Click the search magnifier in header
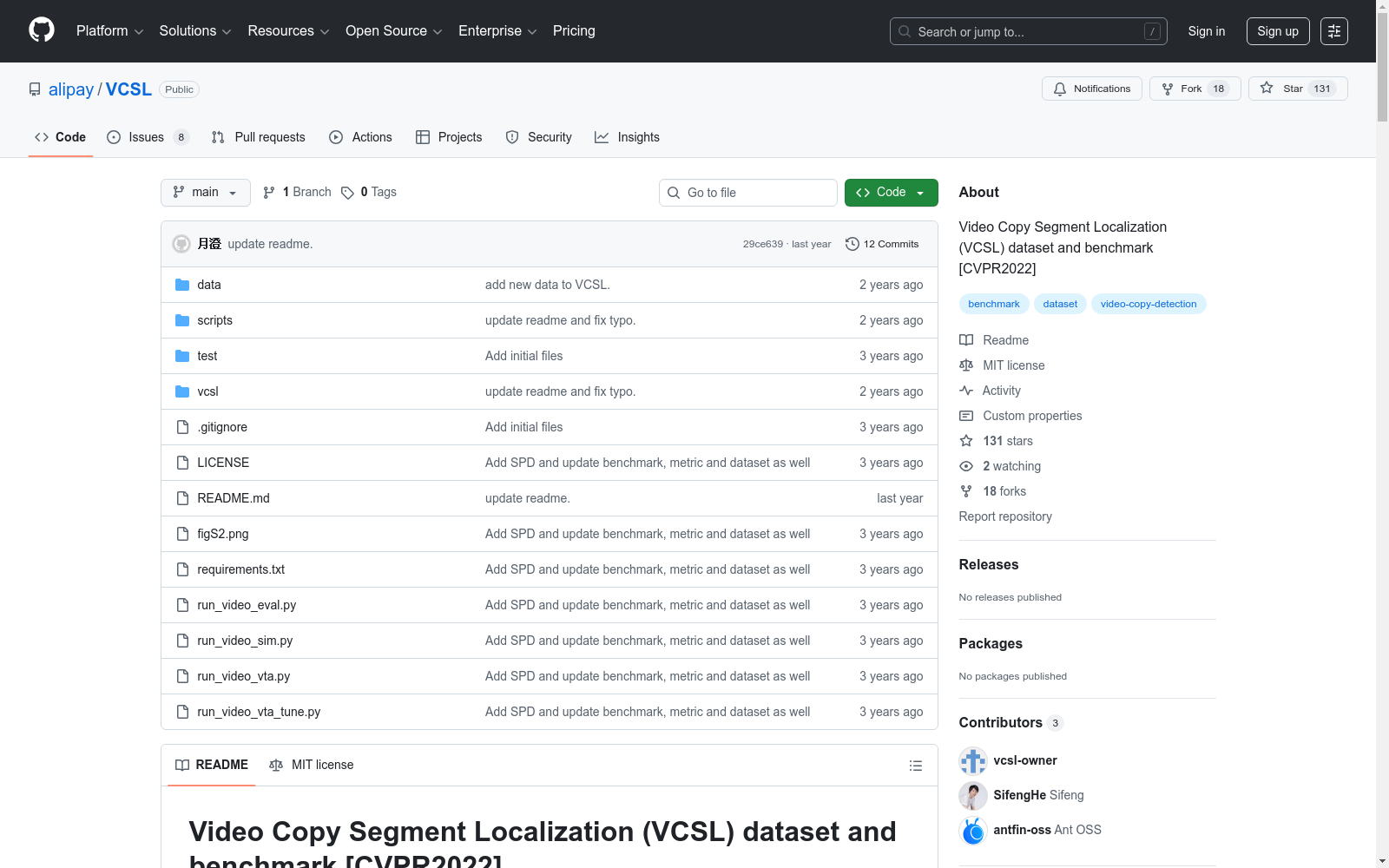This screenshot has width=1389, height=868. tap(905, 31)
